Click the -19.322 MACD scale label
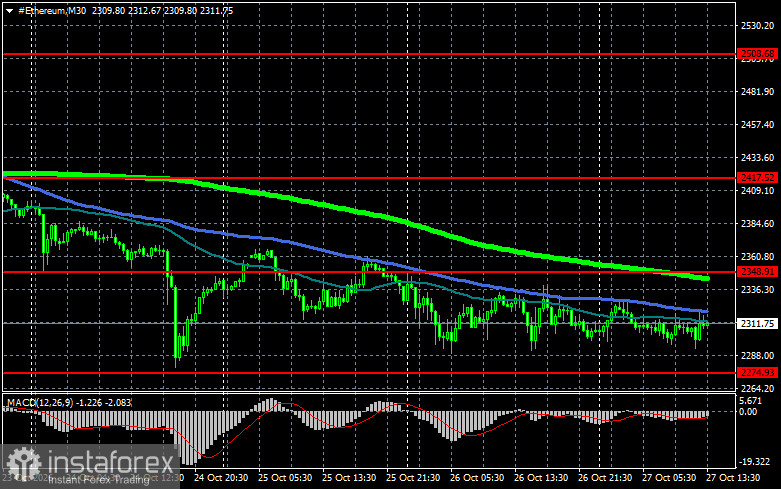Image resolution: width=781 pixels, height=489 pixels. 755,462
